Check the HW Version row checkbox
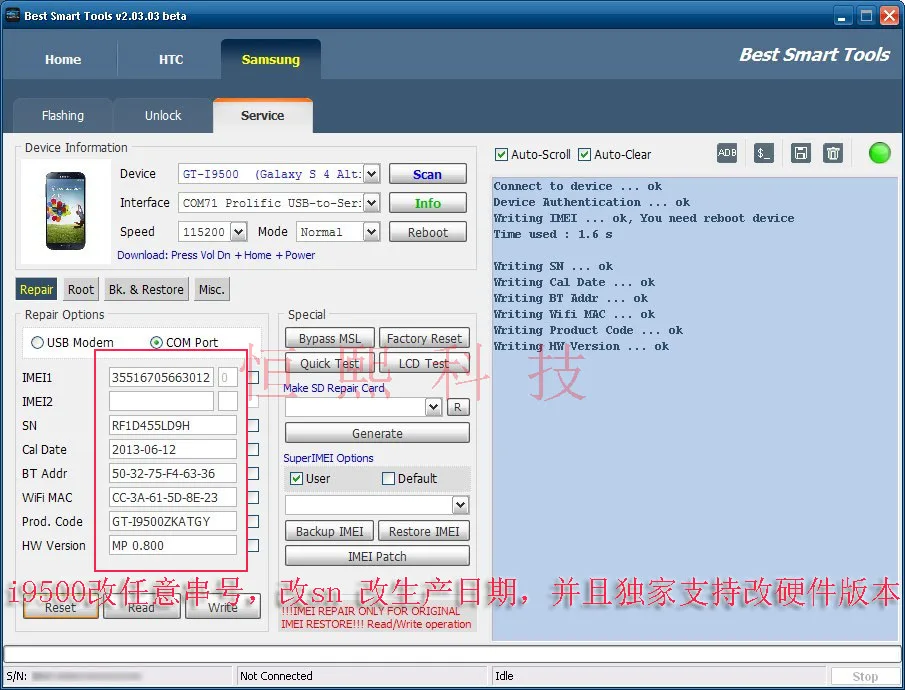The height and width of the screenshot is (690, 905). [x=253, y=545]
